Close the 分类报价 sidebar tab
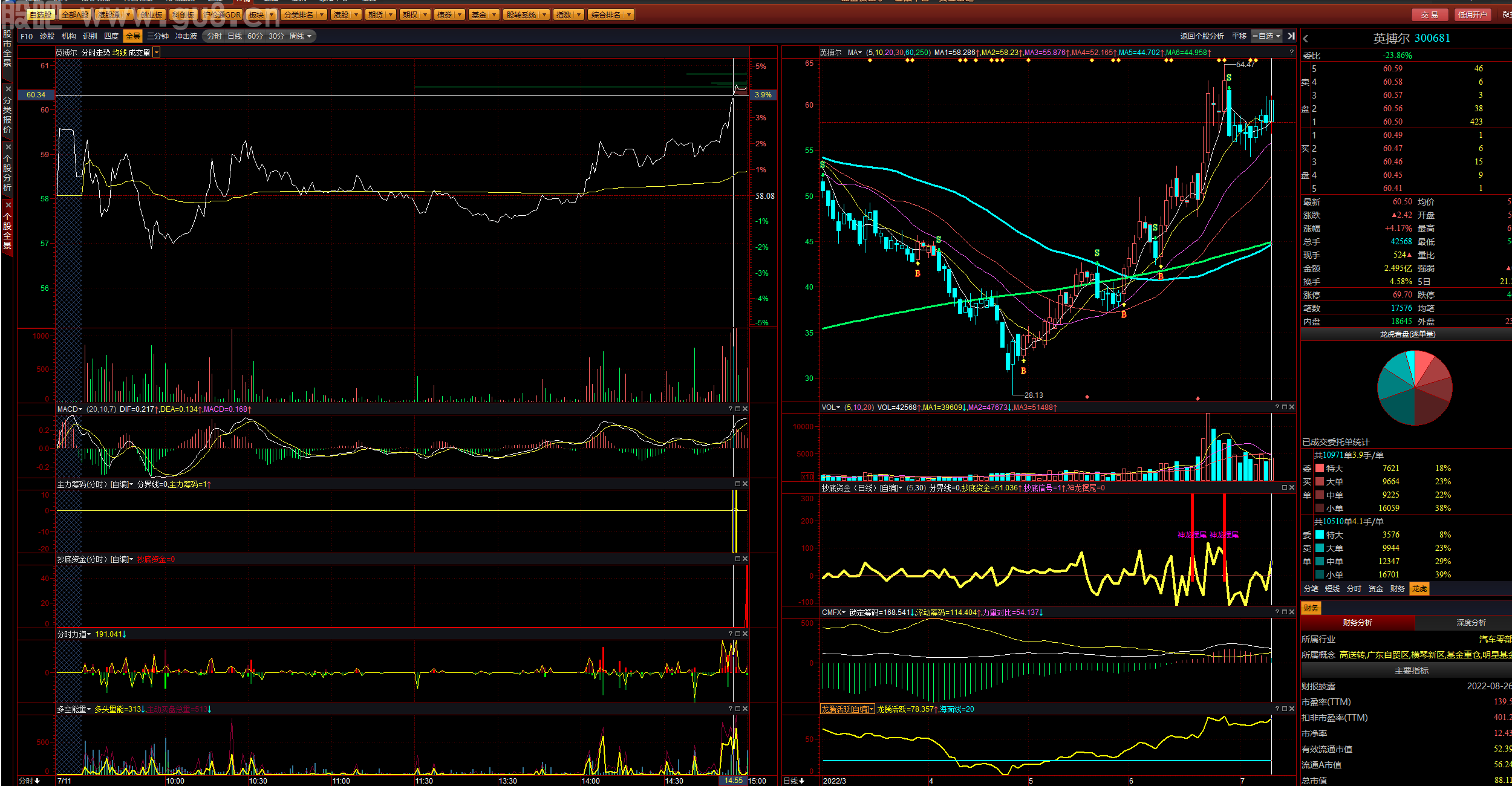The height and width of the screenshot is (786, 1512). click(x=8, y=89)
